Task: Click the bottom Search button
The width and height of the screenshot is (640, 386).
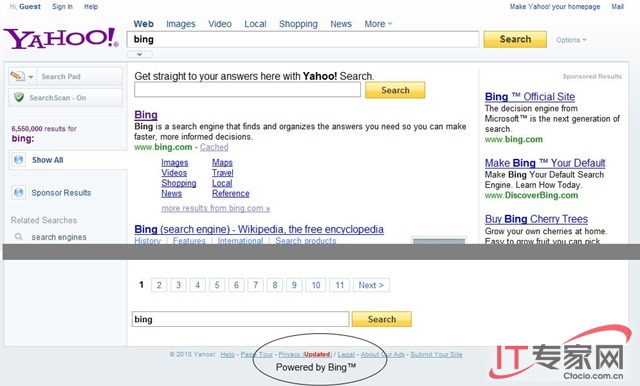Action: coord(382,319)
